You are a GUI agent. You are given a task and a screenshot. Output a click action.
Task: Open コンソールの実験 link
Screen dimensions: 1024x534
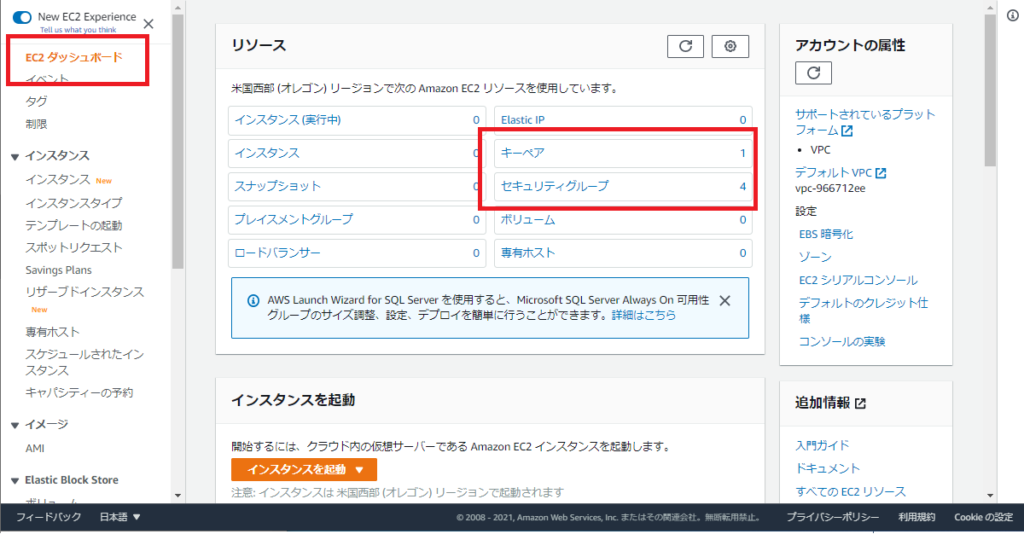pos(842,341)
